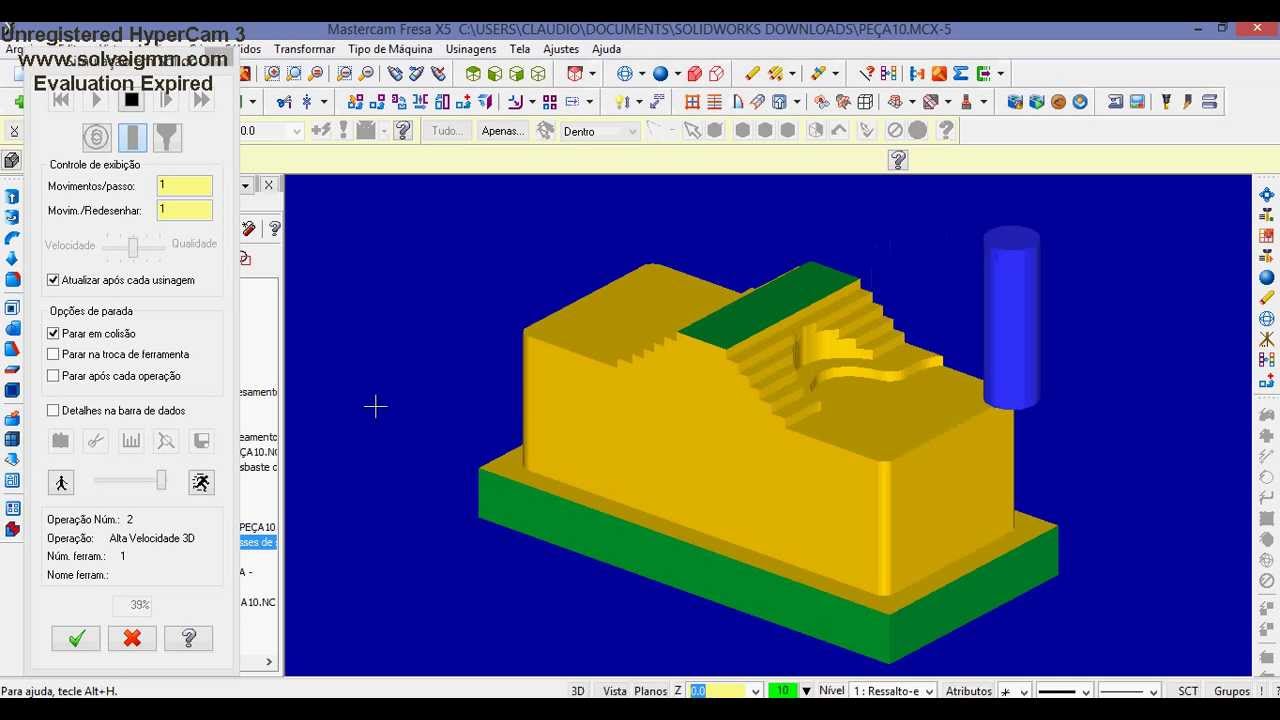The width and height of the screenshot is (1280, 720).
Task: Toggle Atualizar após cada usinagem checkbox
Action: click(x=54, y=280)
